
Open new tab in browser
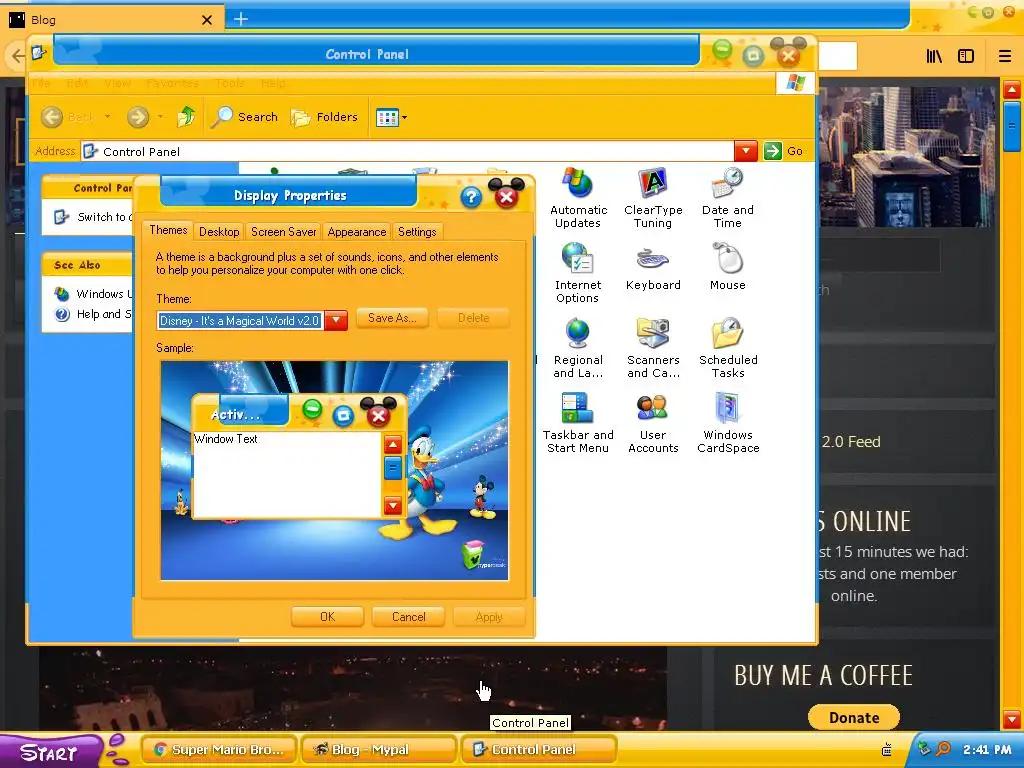(241, 19)
